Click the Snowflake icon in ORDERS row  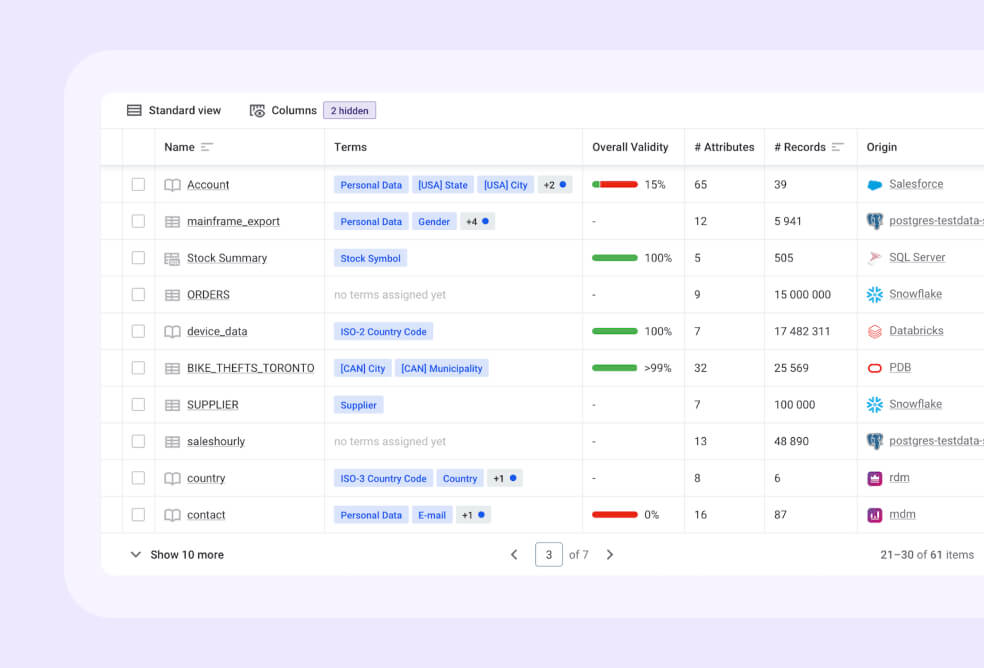[875, 295]
